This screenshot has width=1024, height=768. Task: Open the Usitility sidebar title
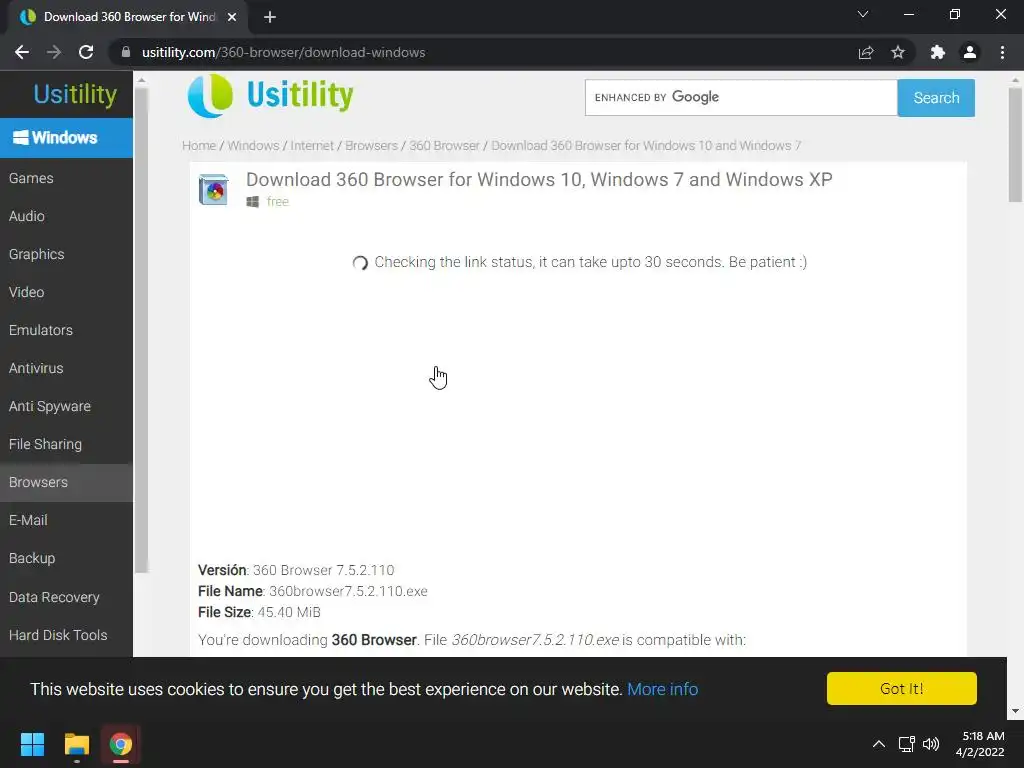[75, 94]
